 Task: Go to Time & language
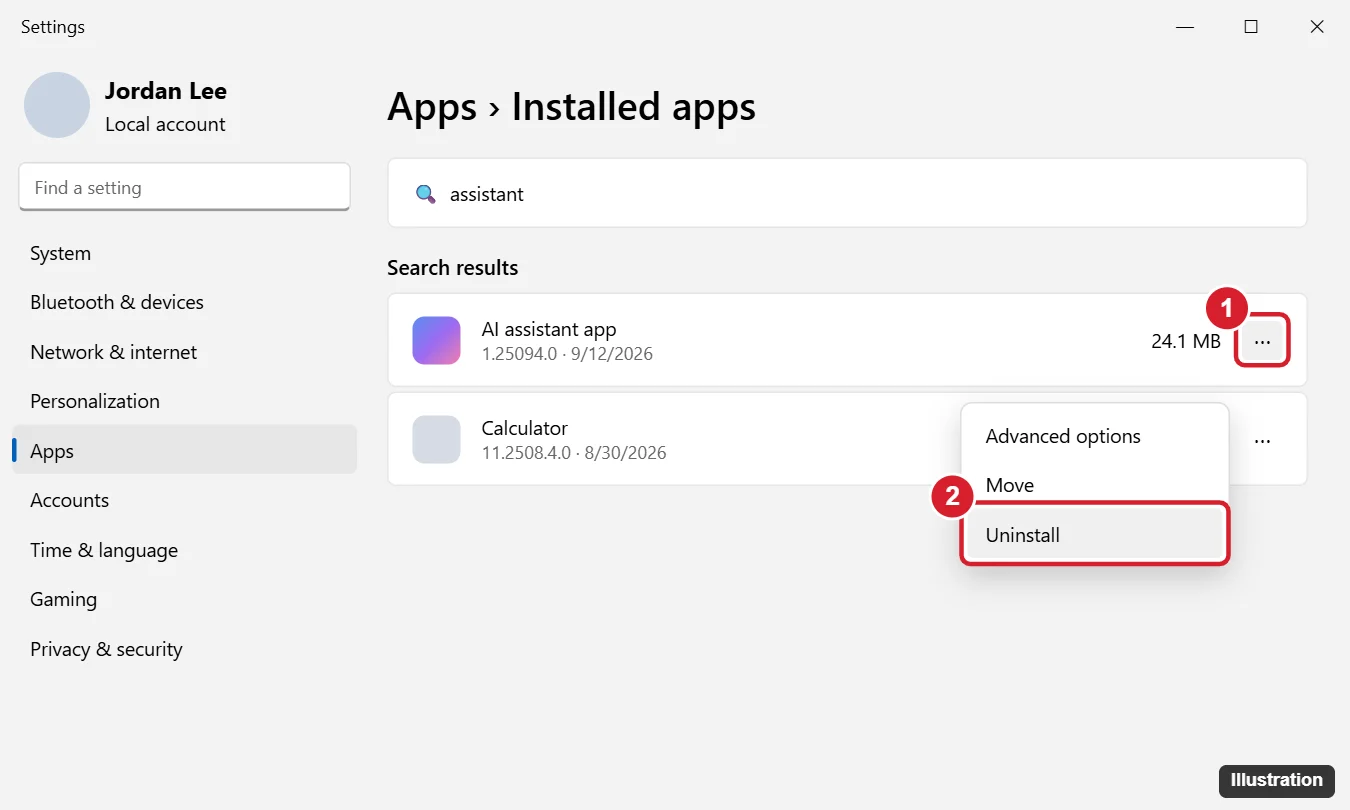(184, 550)
